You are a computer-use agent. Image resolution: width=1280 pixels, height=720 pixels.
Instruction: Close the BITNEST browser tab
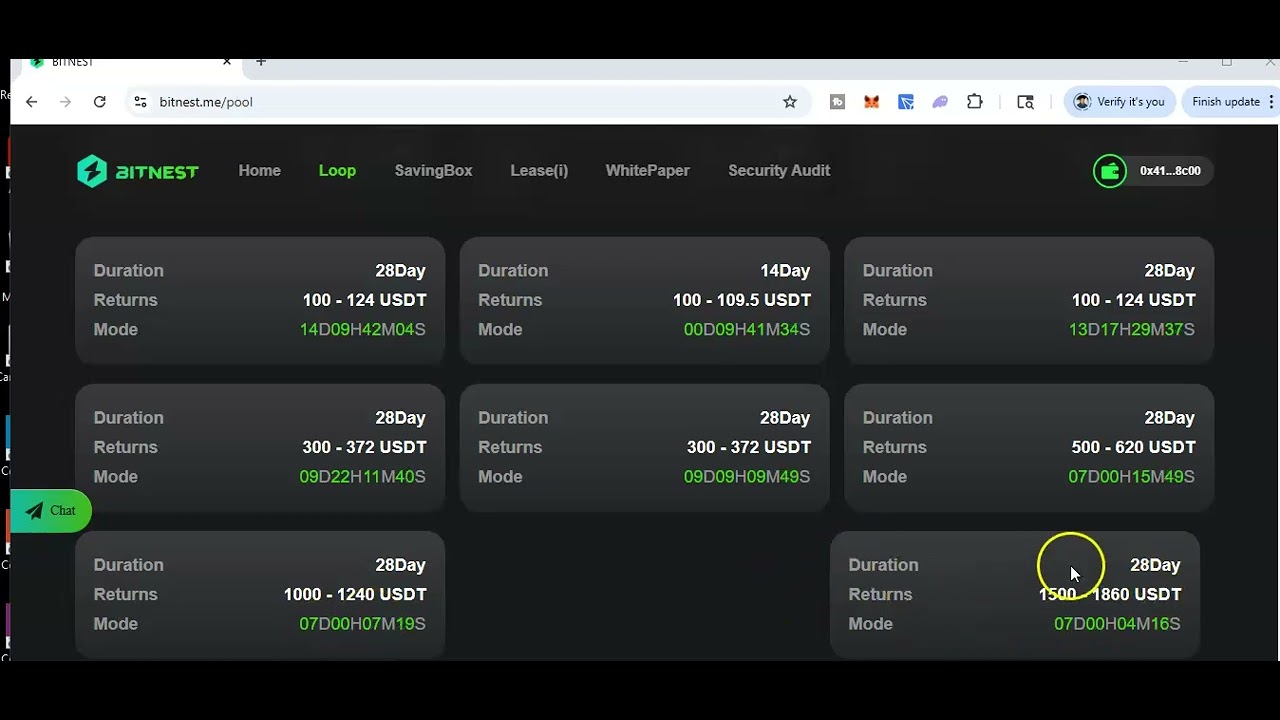click(227, 62)
